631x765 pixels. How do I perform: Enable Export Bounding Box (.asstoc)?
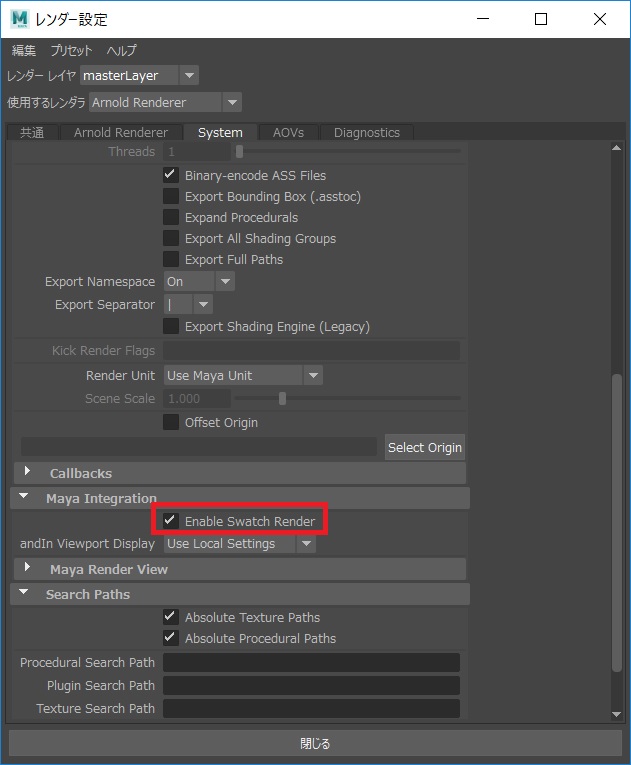point(171,196)
